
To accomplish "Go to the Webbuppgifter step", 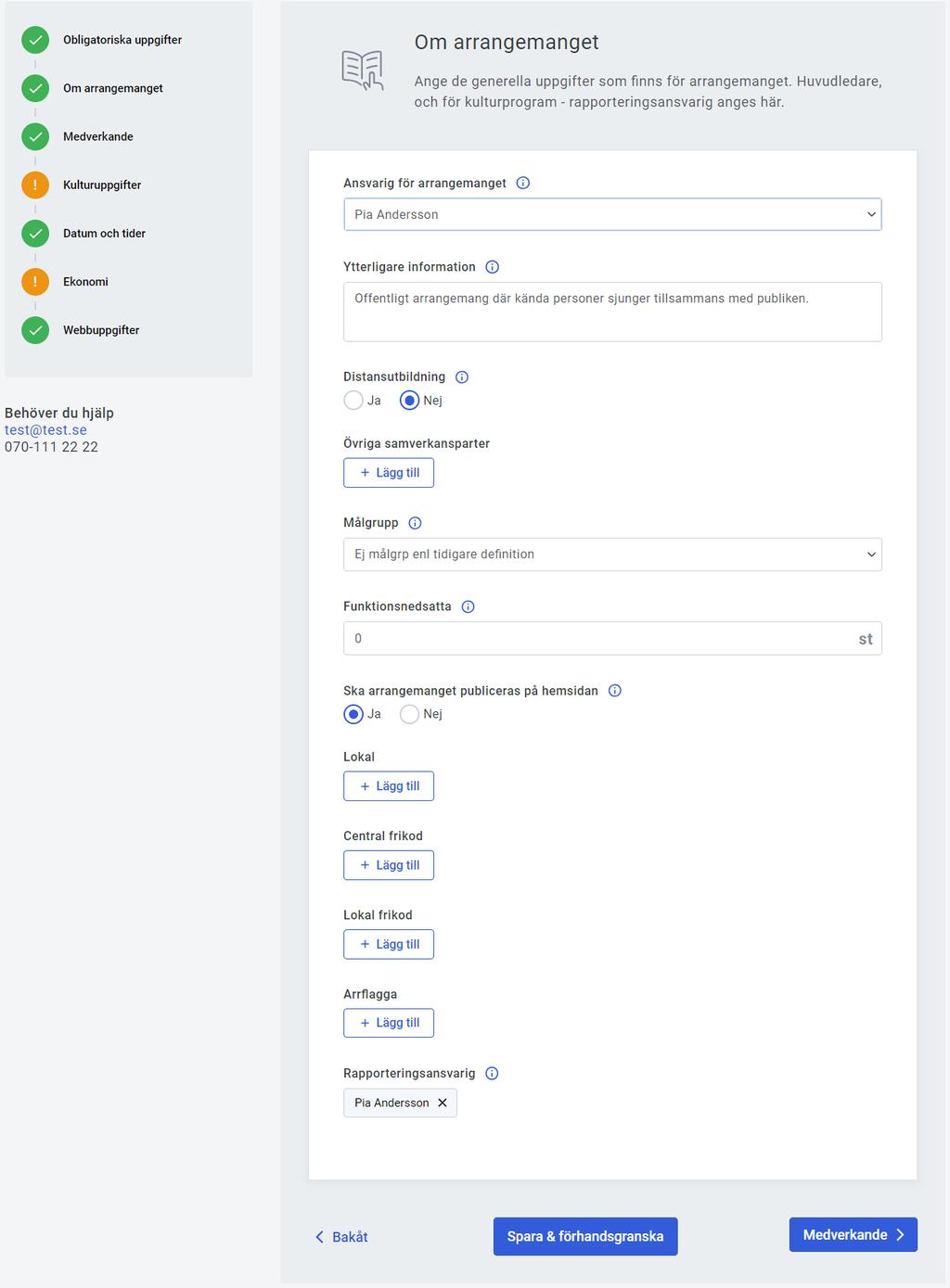I will [101, 329].
